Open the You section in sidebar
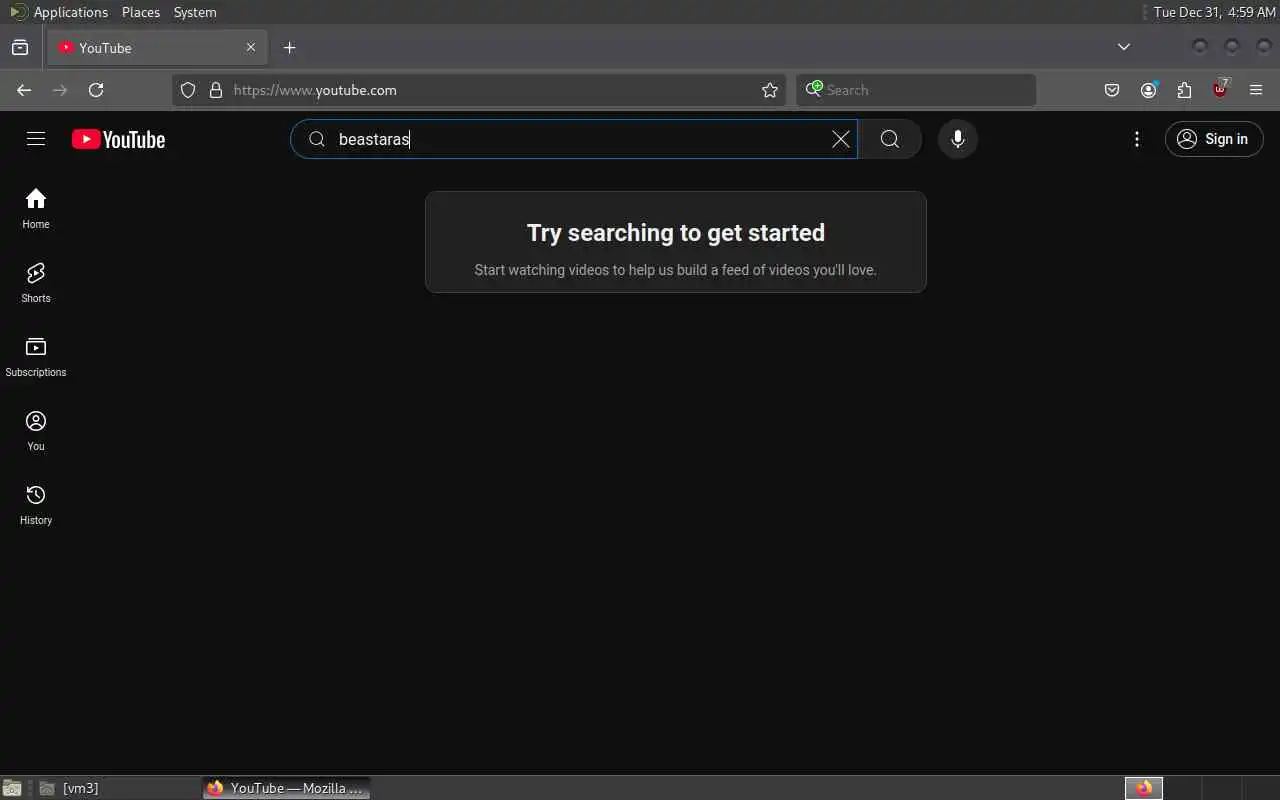Image resolution: width=1280 pixels, height=800 pixels. point(36,430)
